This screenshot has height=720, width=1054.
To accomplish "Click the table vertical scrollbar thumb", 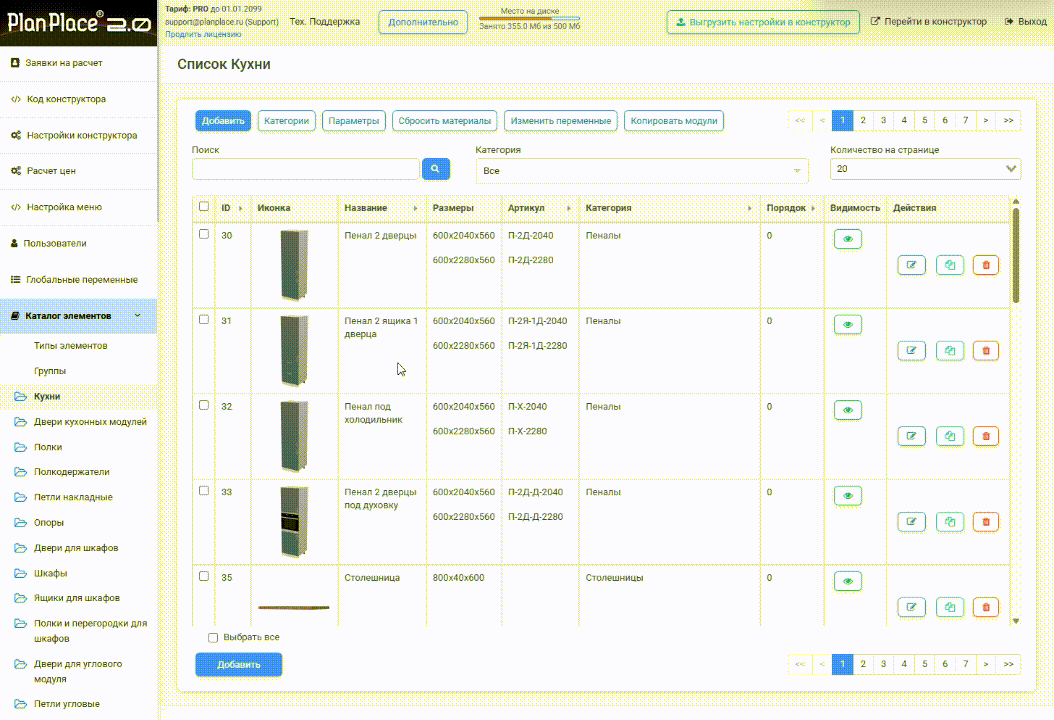I will pos(1016,255).
